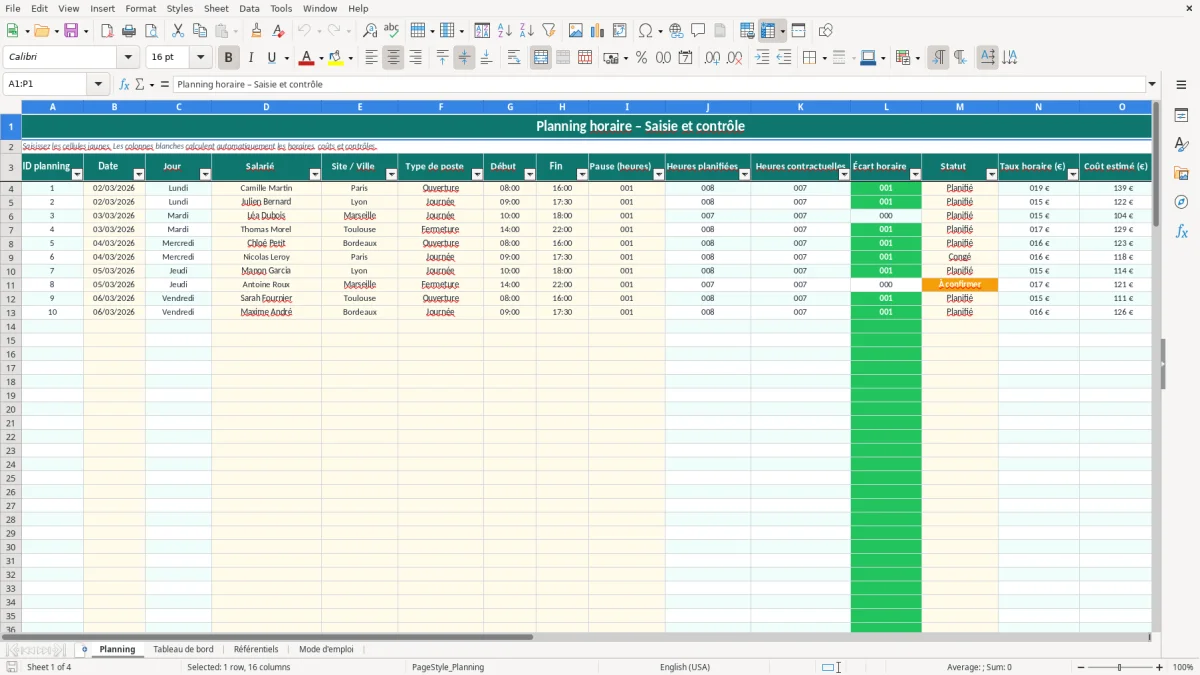The image size is (1200, 675).
Task: Open filter dropdown on Salarié column
Action: (x=315, y=174)
